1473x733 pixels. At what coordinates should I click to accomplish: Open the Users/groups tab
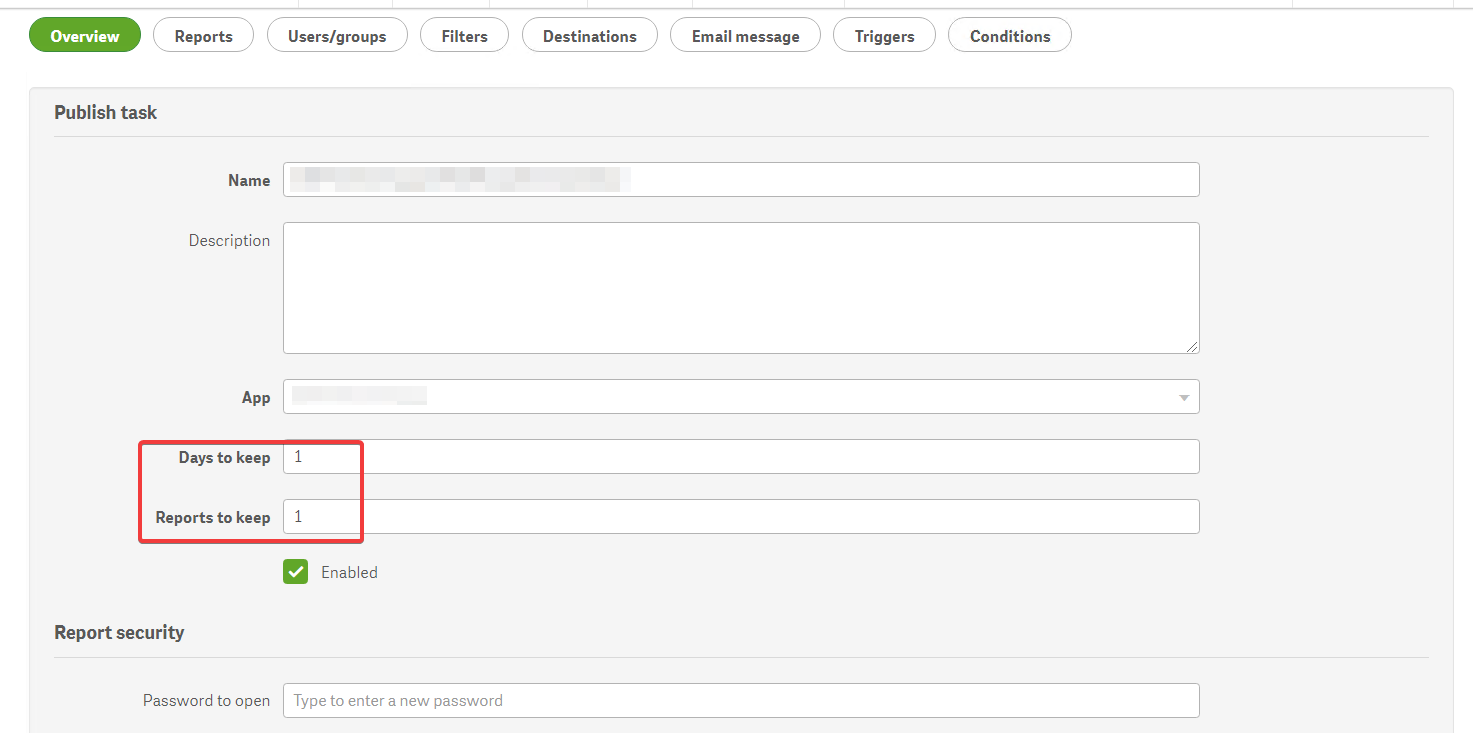[337, 35]
